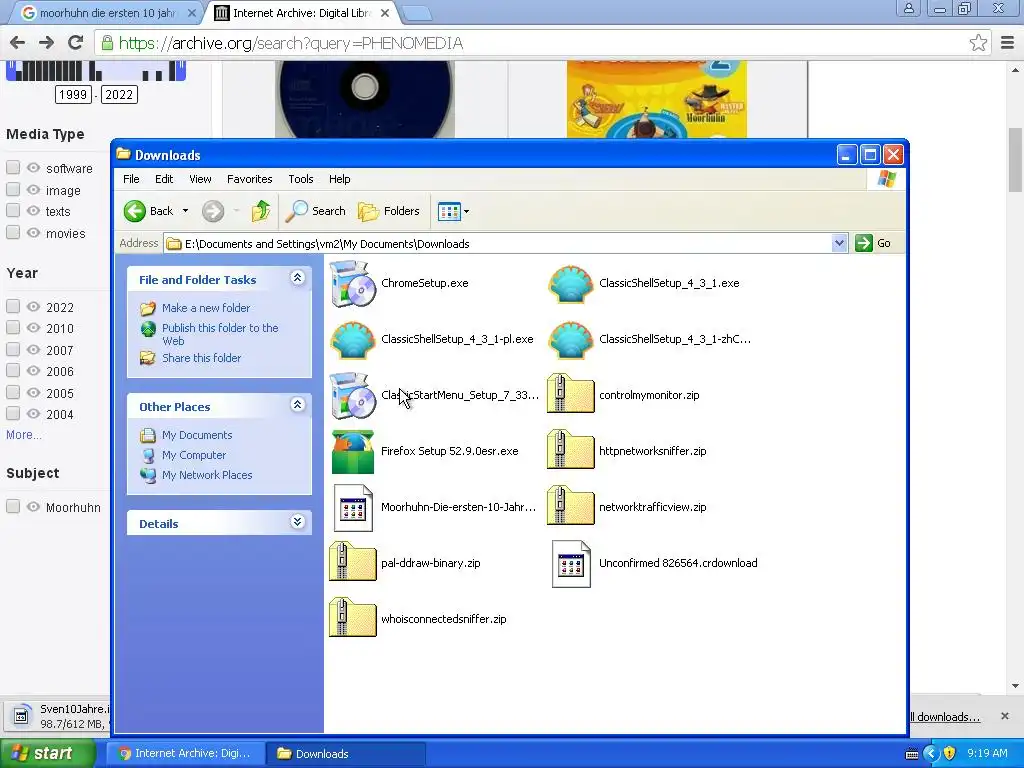
Task: Select the ChromeSetup.exe file icon
Action: point(353,283)
